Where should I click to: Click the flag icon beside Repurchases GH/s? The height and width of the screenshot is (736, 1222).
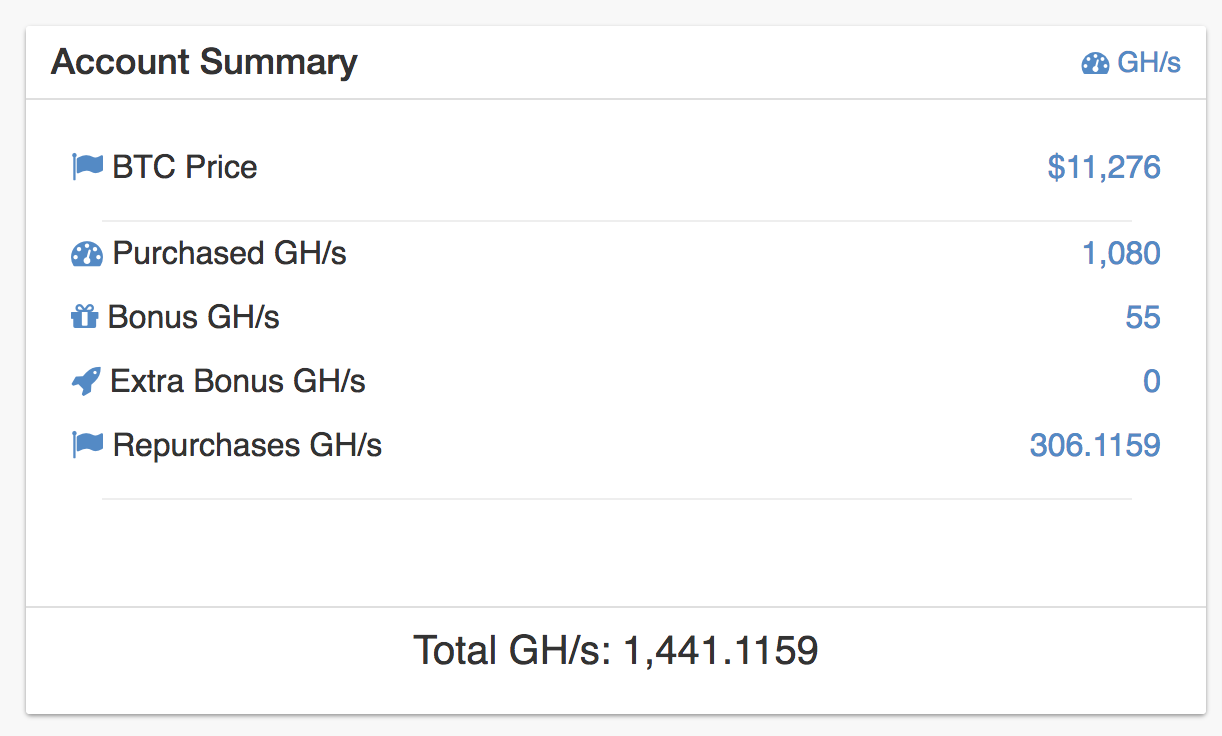click(88, 444)
